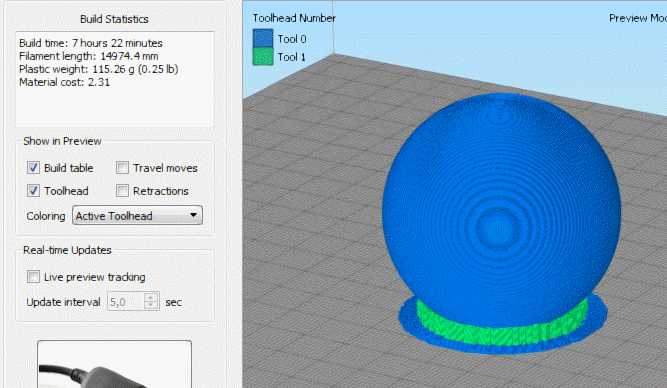The height and width of the screenshot is (388, 667).
Task: Uncheck the Toolhead checkbox
Action: click(33, 191)
